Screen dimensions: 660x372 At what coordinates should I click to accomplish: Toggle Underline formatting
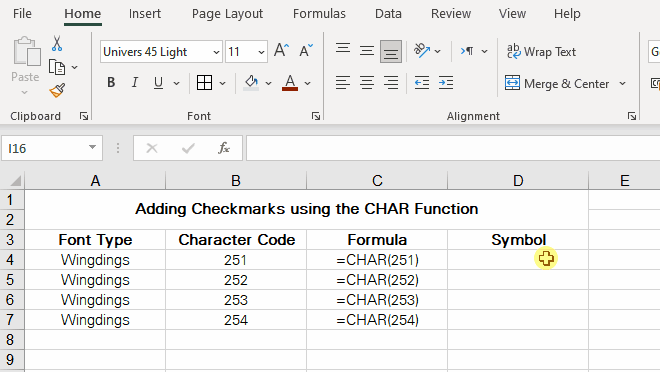click(158, 82)
